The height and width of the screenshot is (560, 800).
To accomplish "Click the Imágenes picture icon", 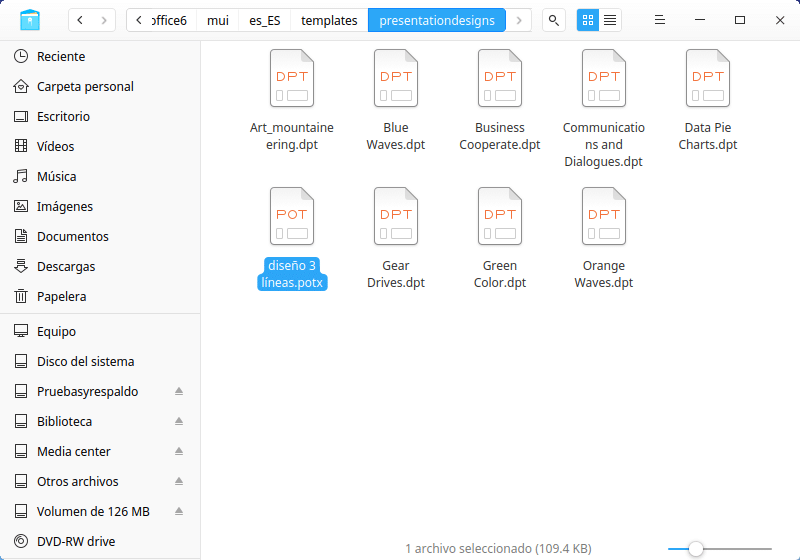I will point(21,207).
